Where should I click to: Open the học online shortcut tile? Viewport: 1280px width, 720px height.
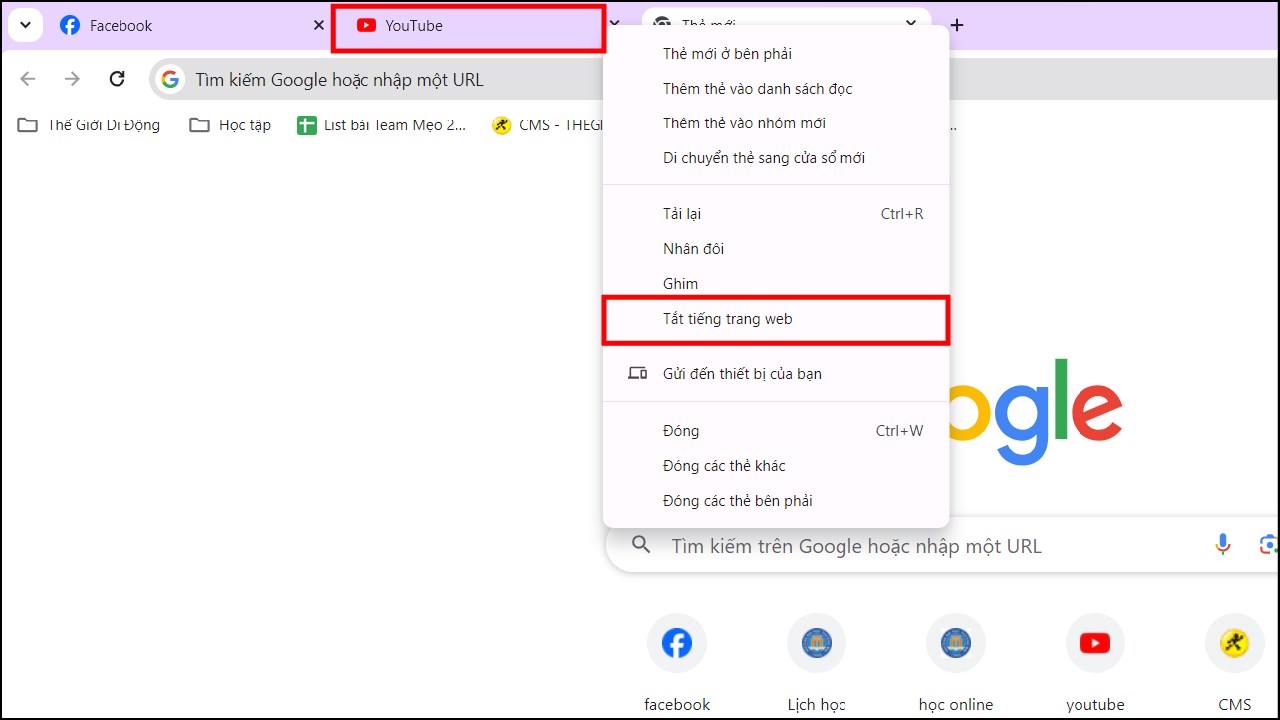pos(956,662)
